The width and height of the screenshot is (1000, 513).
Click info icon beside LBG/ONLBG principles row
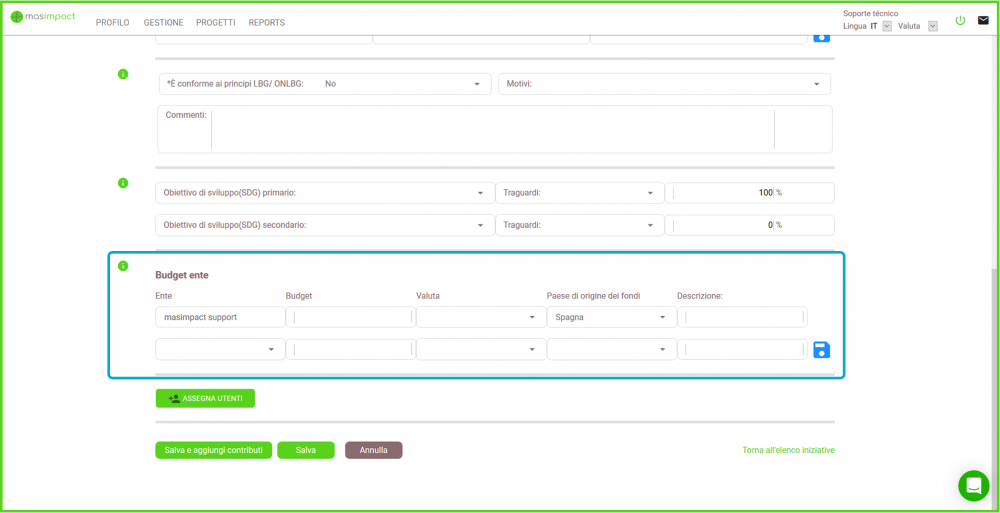pos(123,74)
